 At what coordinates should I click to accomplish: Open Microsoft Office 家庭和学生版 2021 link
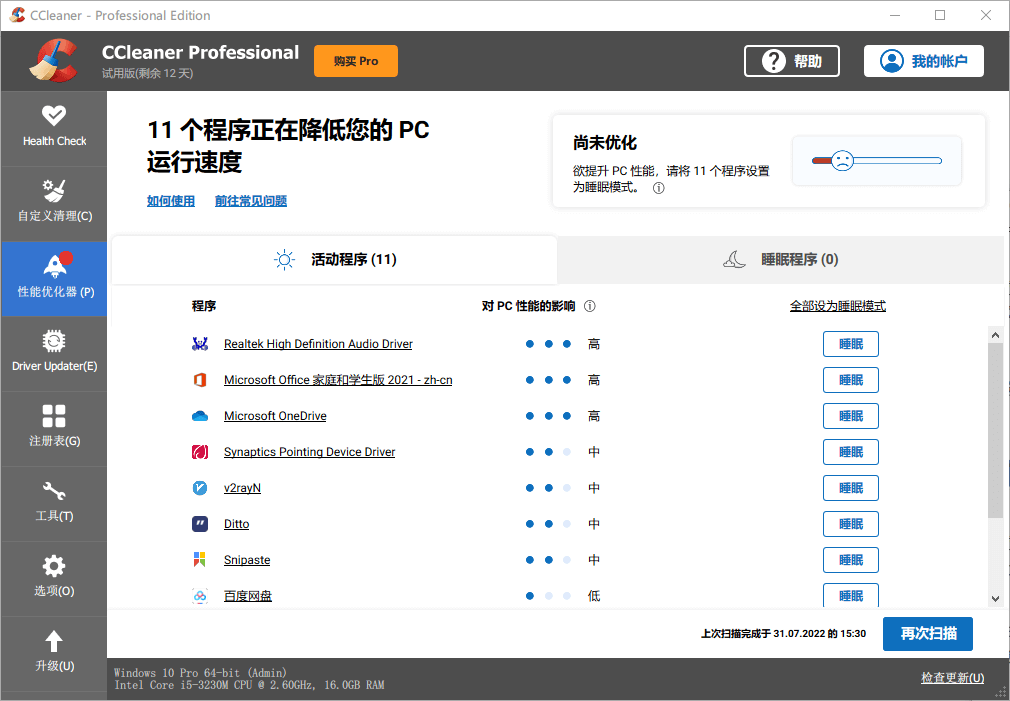[x=338, y=380]
